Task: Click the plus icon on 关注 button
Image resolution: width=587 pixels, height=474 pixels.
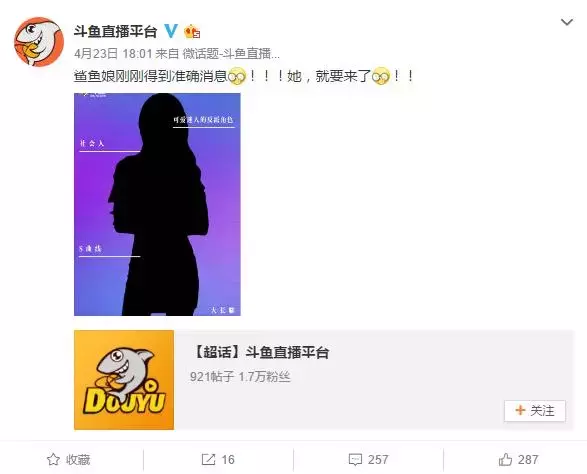Action: (520, 410)
